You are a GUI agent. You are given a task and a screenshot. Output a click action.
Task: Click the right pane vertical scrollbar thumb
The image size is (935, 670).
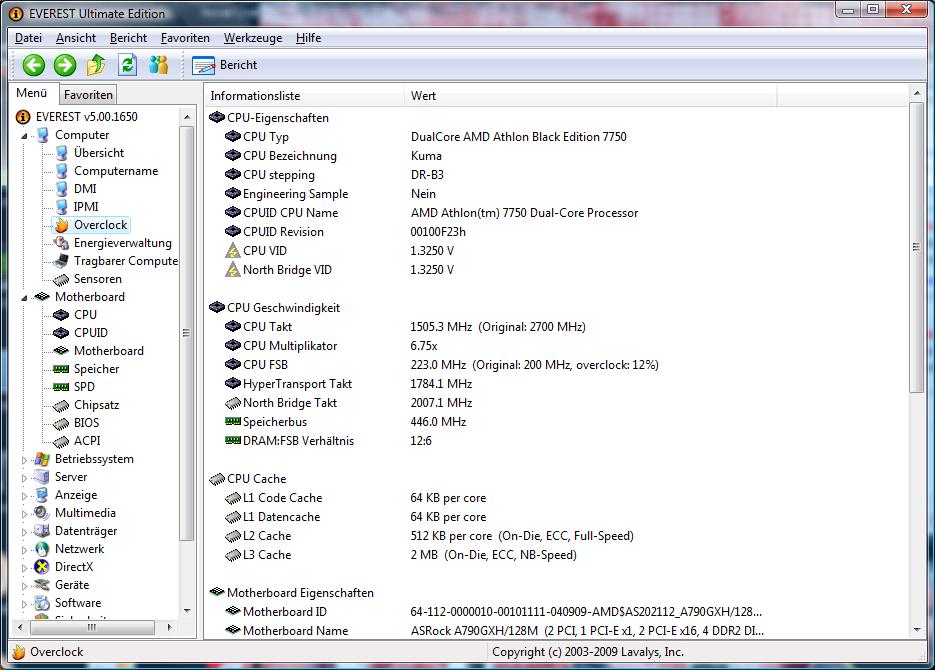tap(917, 247)
